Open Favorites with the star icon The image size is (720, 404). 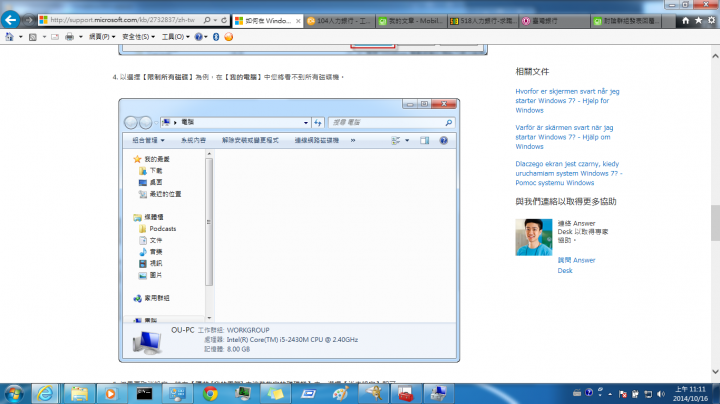point(698,21)
